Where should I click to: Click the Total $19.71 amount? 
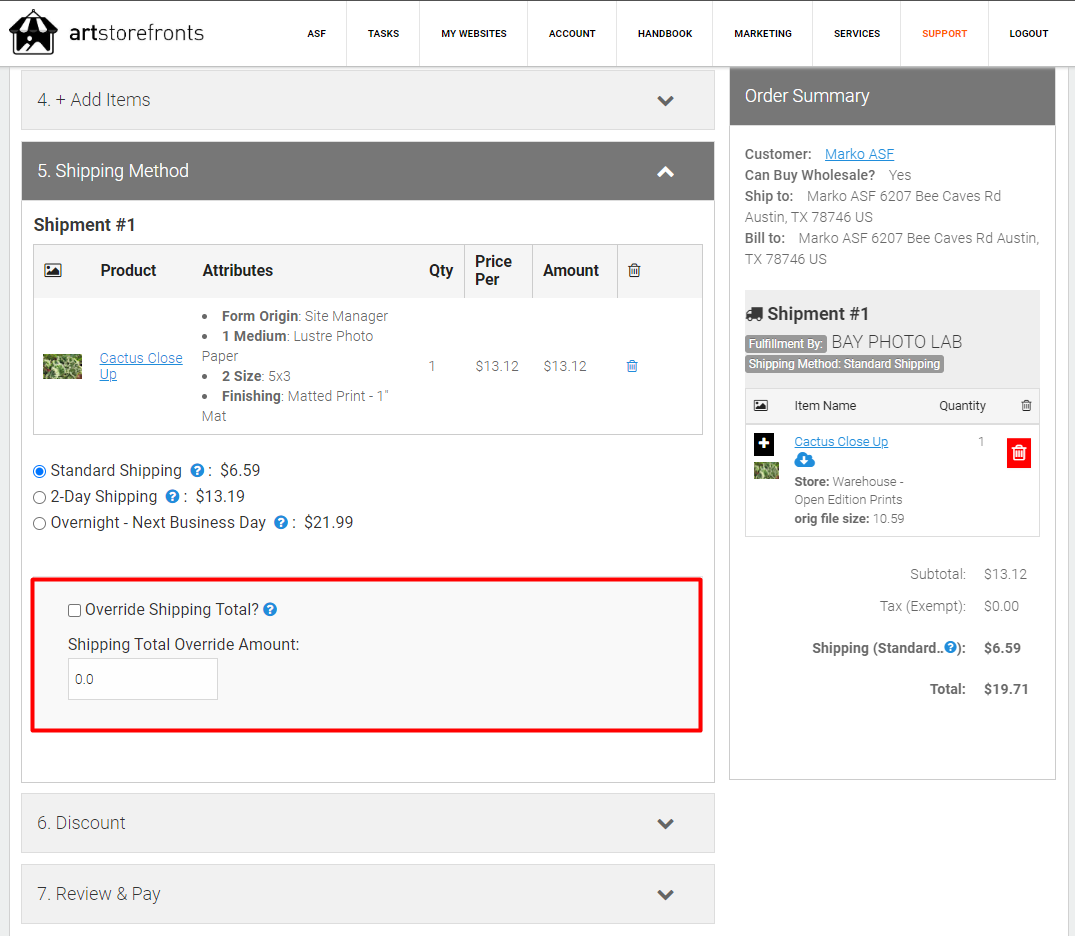1006,689
